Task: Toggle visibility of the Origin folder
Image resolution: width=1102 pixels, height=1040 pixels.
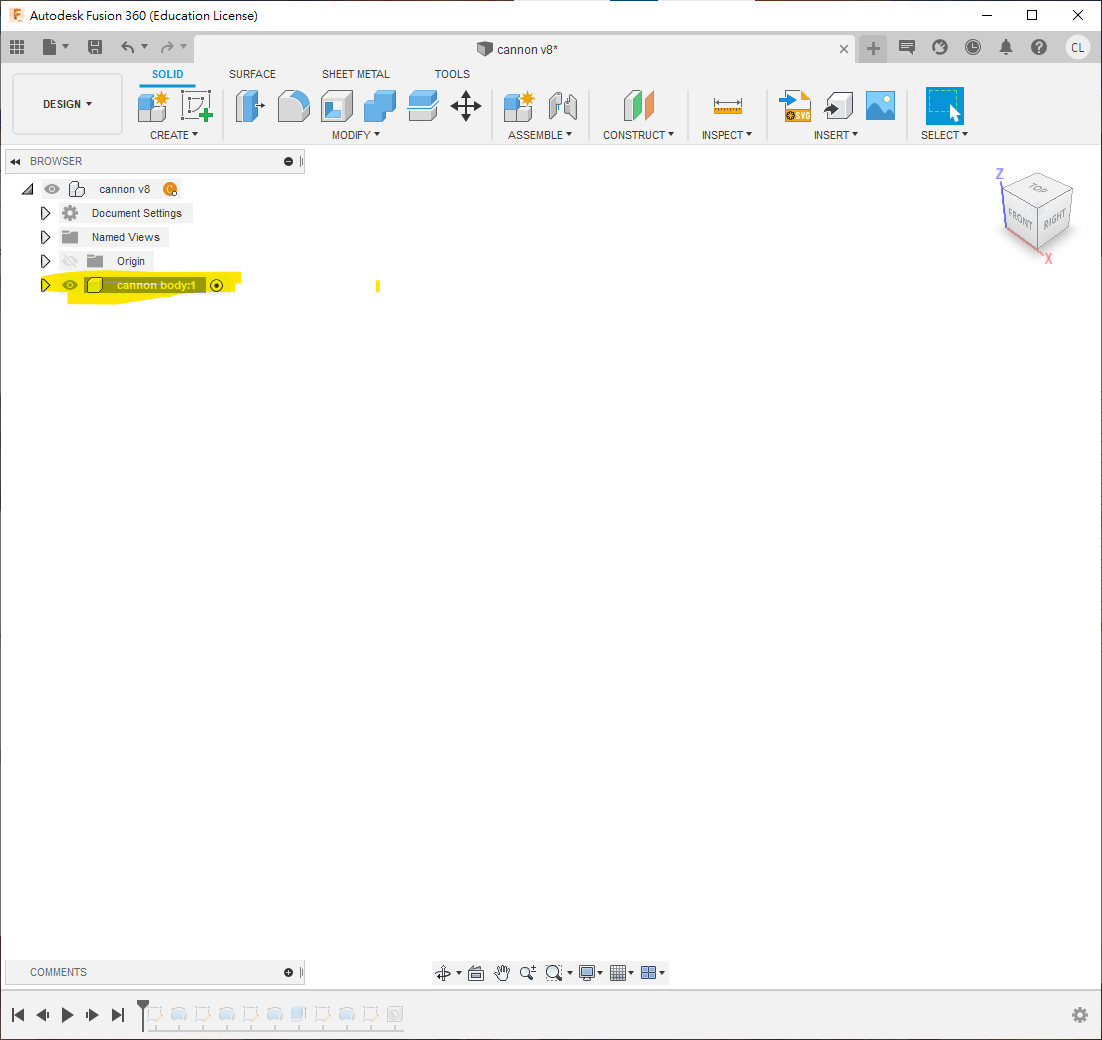Action: point(70,261)
